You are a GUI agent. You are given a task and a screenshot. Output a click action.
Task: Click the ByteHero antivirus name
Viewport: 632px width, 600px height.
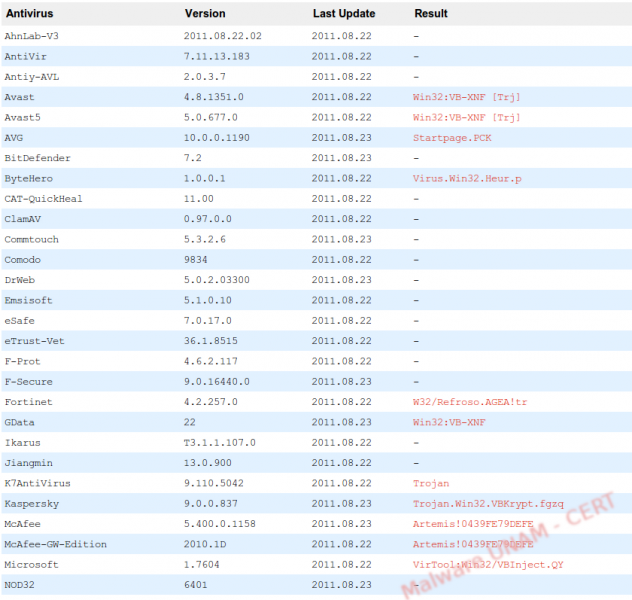coord(29,179)
